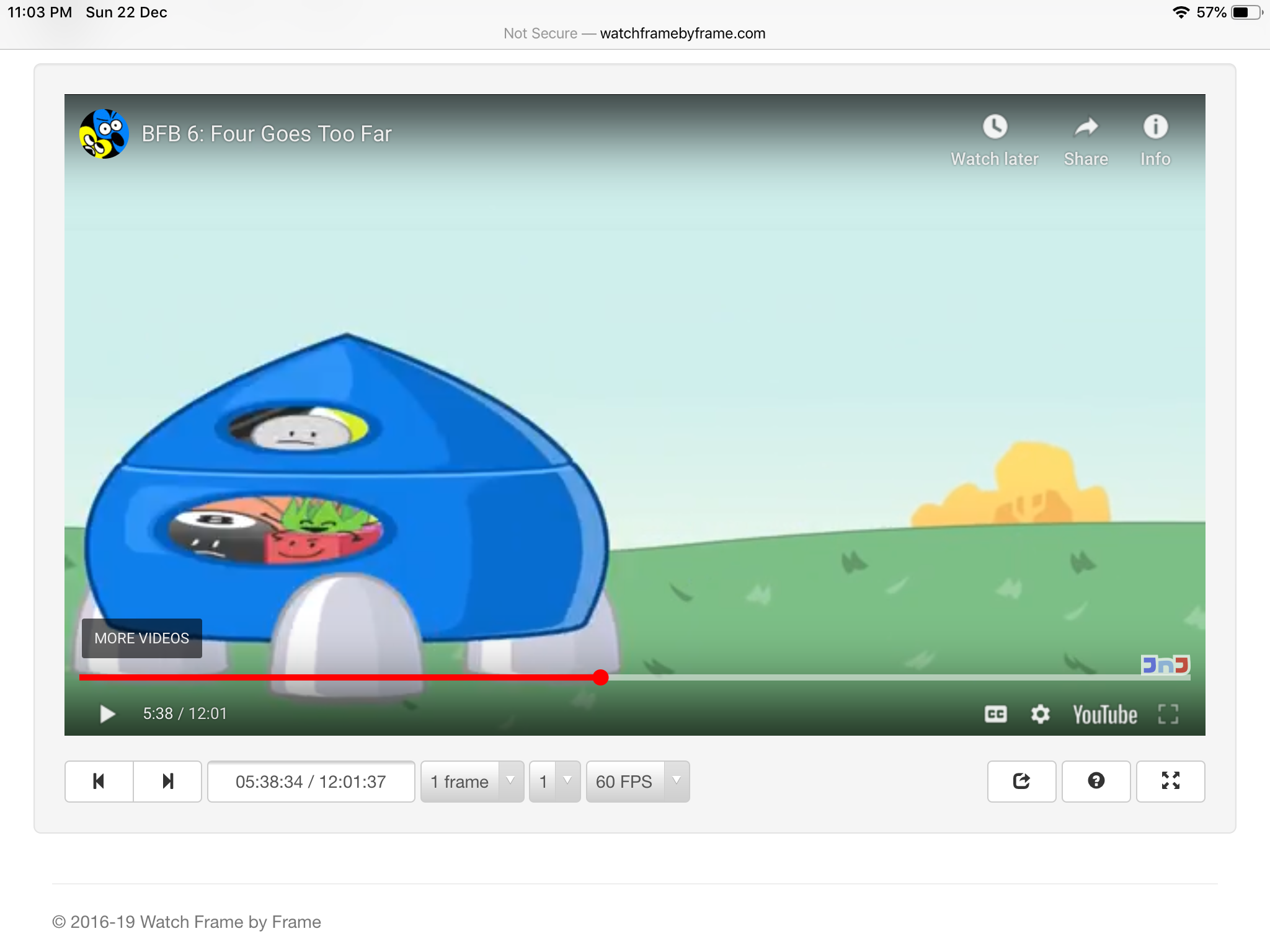Open the help question mark button

click(1096, 781)
